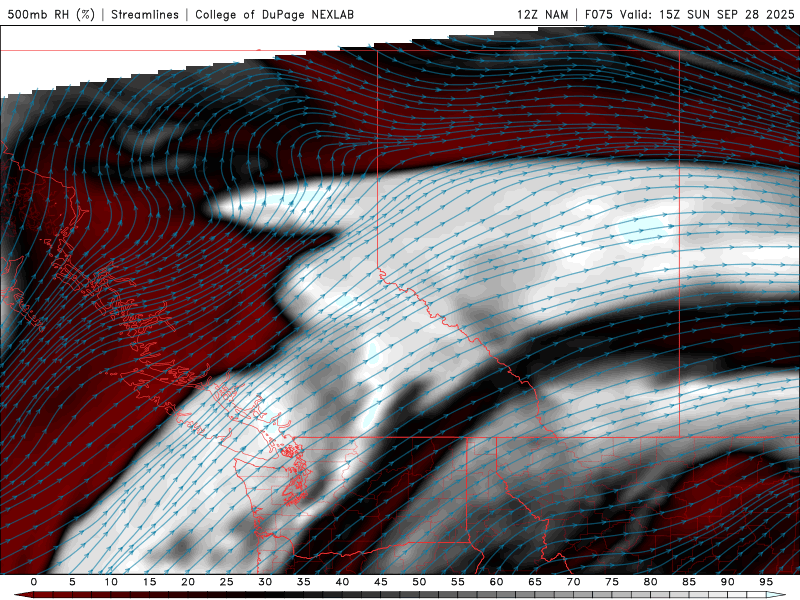The height and width of the screenshot is (600, 800).
Task: Click the colorbar label "25"
Action: point(227,582)
